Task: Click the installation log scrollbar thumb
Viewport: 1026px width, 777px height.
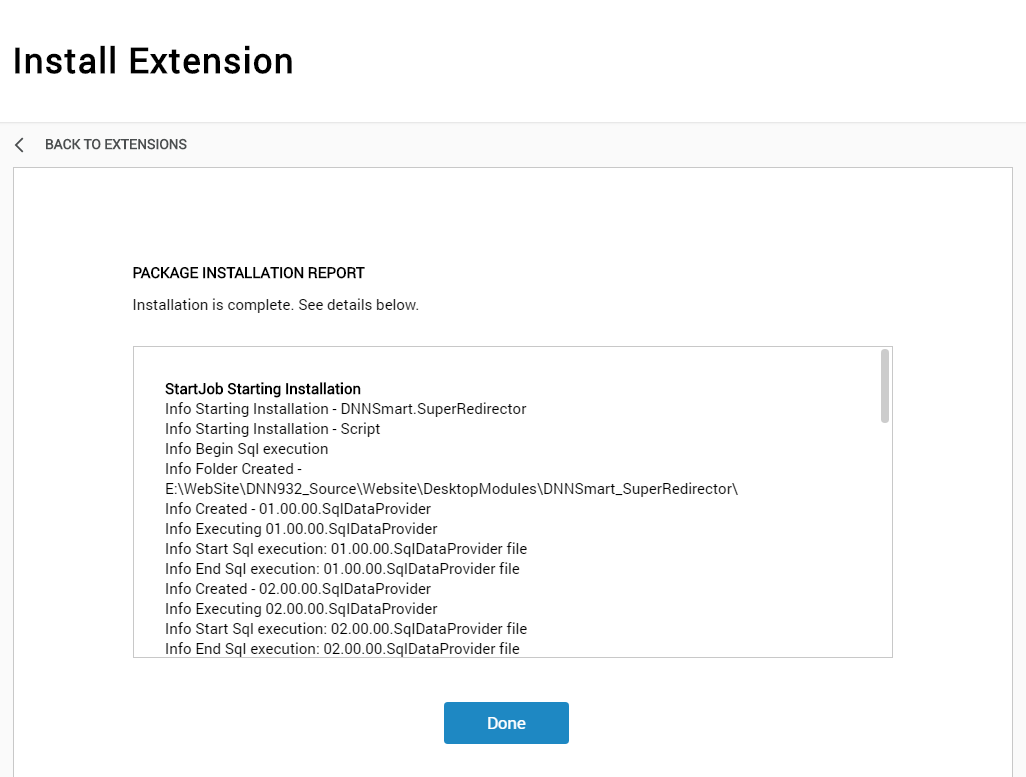Action: point(885,386)
